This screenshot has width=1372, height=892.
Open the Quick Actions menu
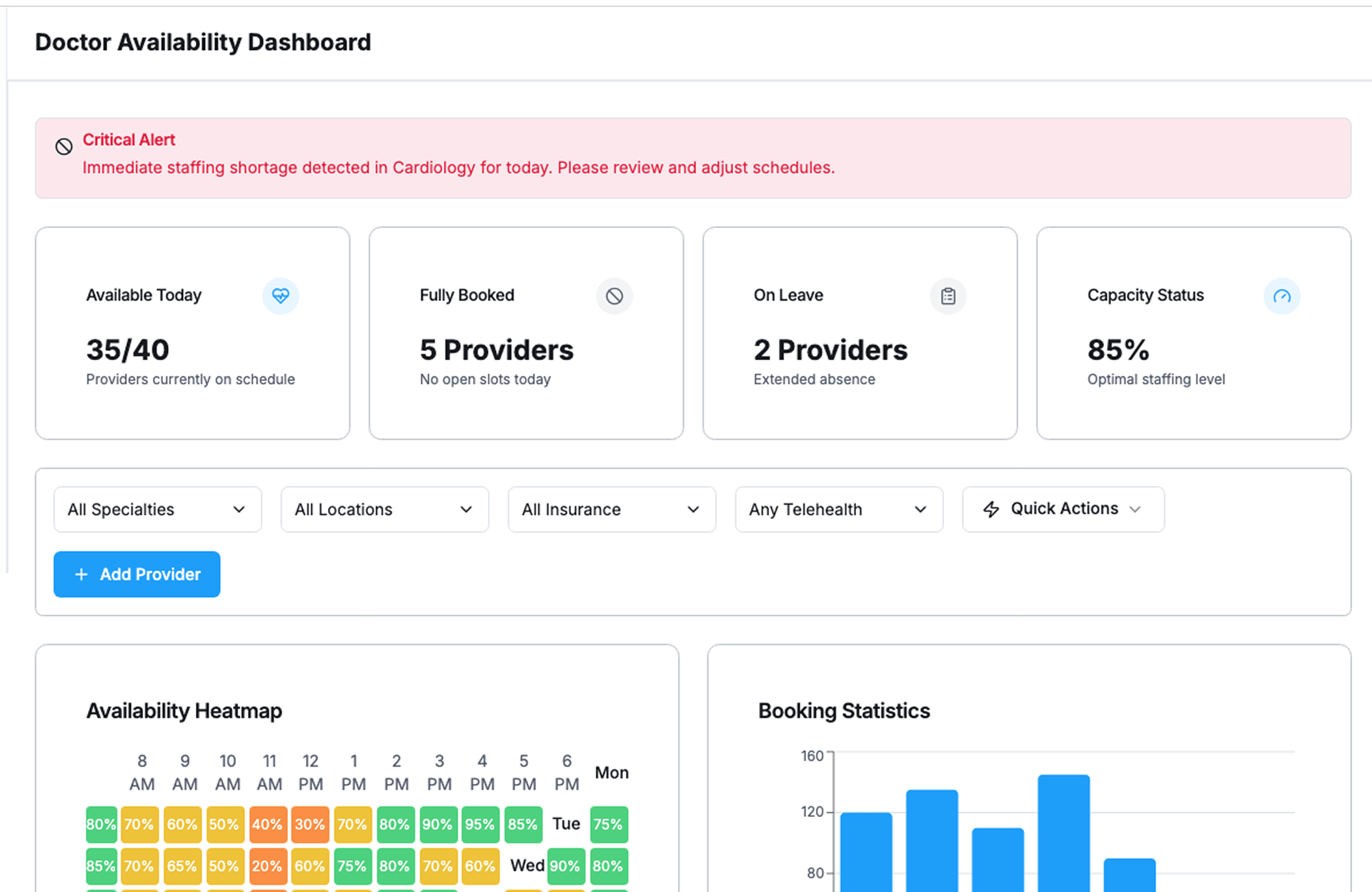(x=1063, y=509)
